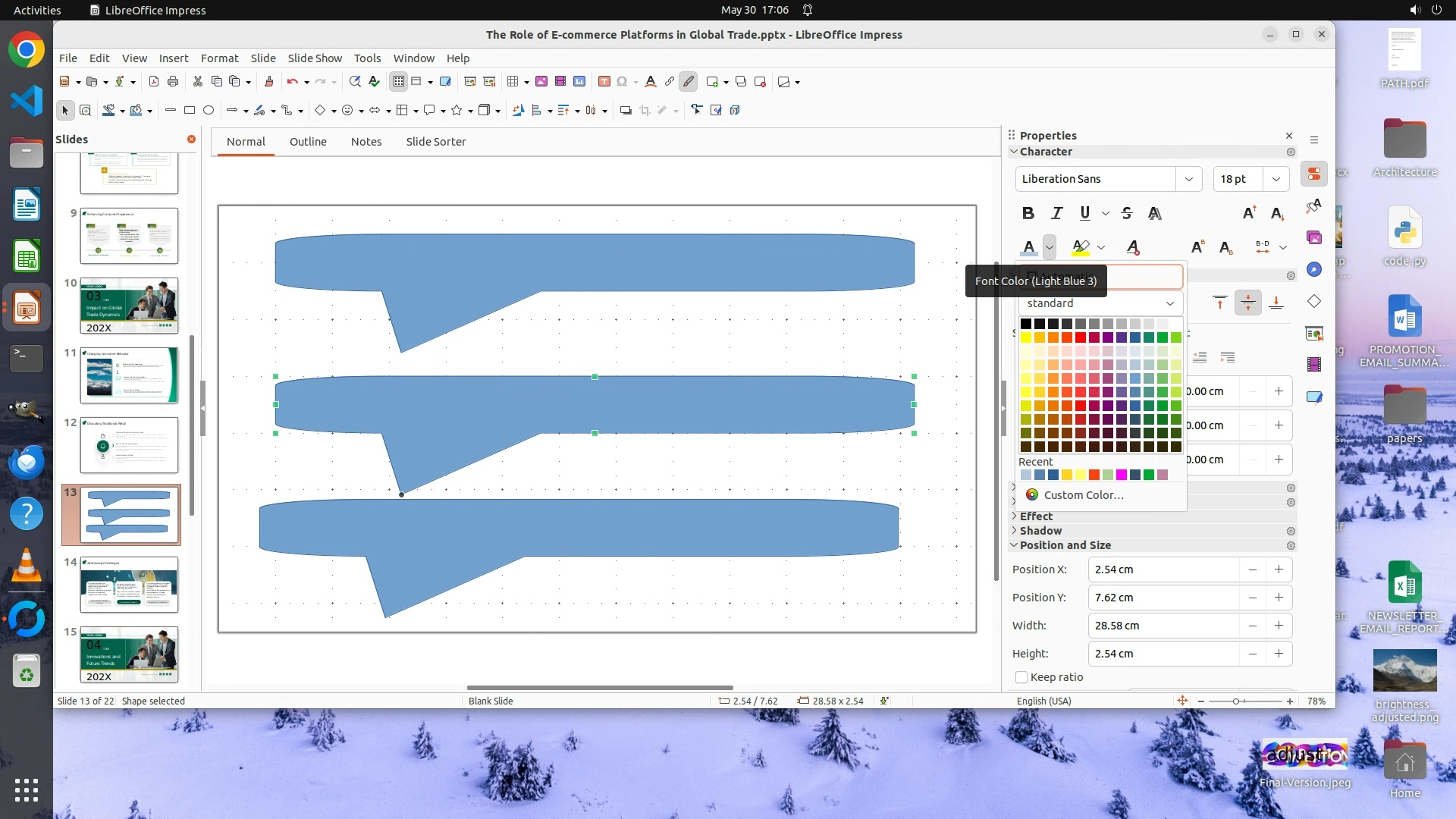Pick the black swatch in the palette

(x=1026, y=324)
